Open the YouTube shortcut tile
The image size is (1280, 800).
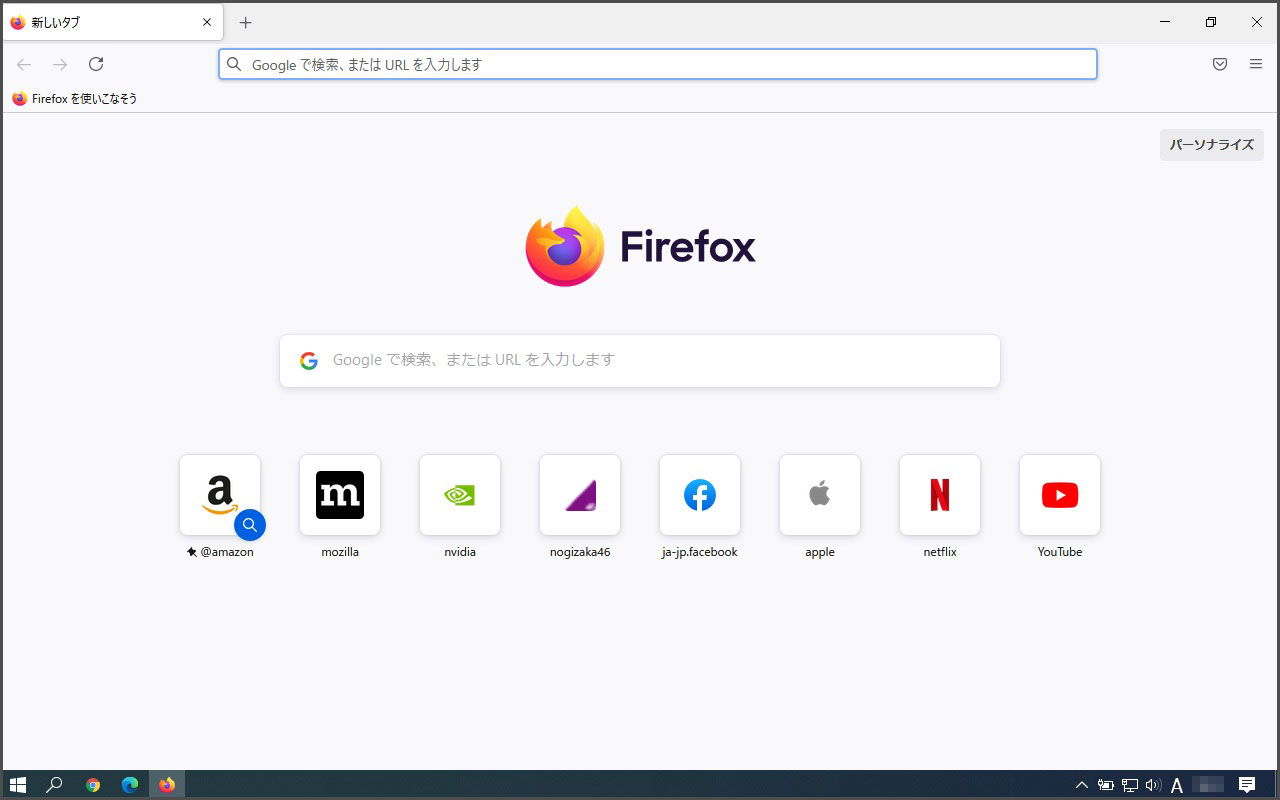1060,495
